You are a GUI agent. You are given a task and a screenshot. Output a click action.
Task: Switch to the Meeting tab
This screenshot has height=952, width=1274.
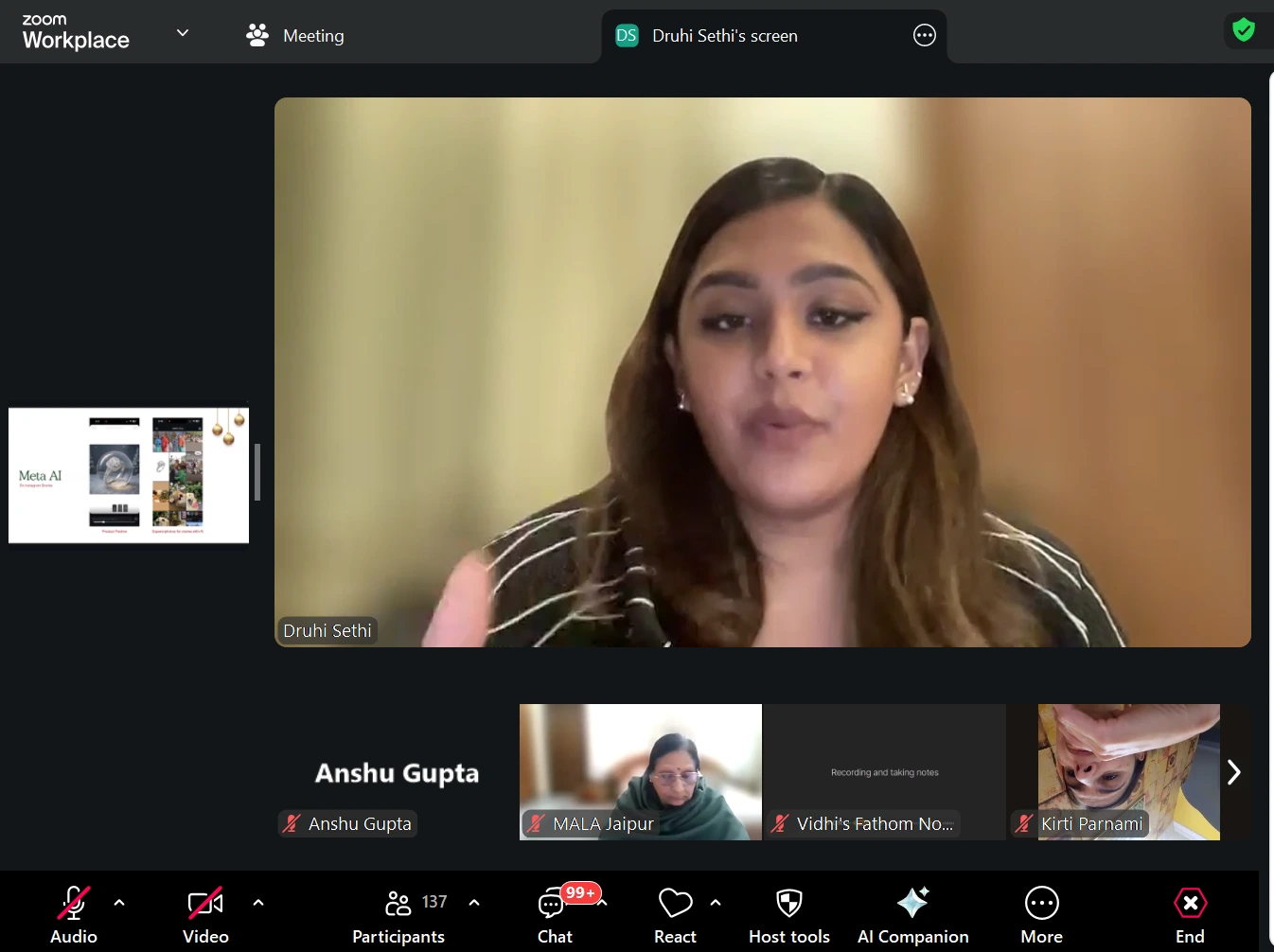(x=295, y=36)
